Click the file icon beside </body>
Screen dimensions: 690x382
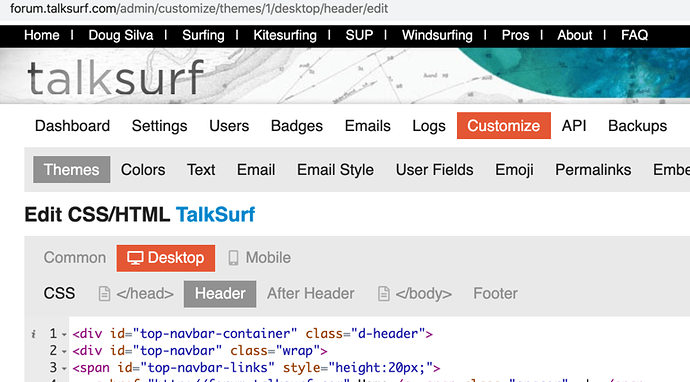coord(384,294)
